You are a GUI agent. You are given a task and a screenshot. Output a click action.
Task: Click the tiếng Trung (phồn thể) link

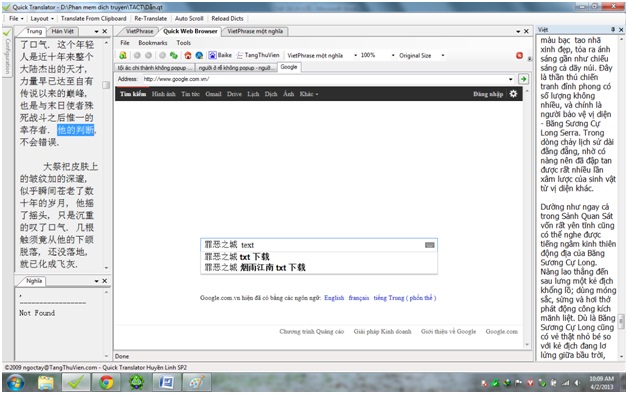point(405,298)
